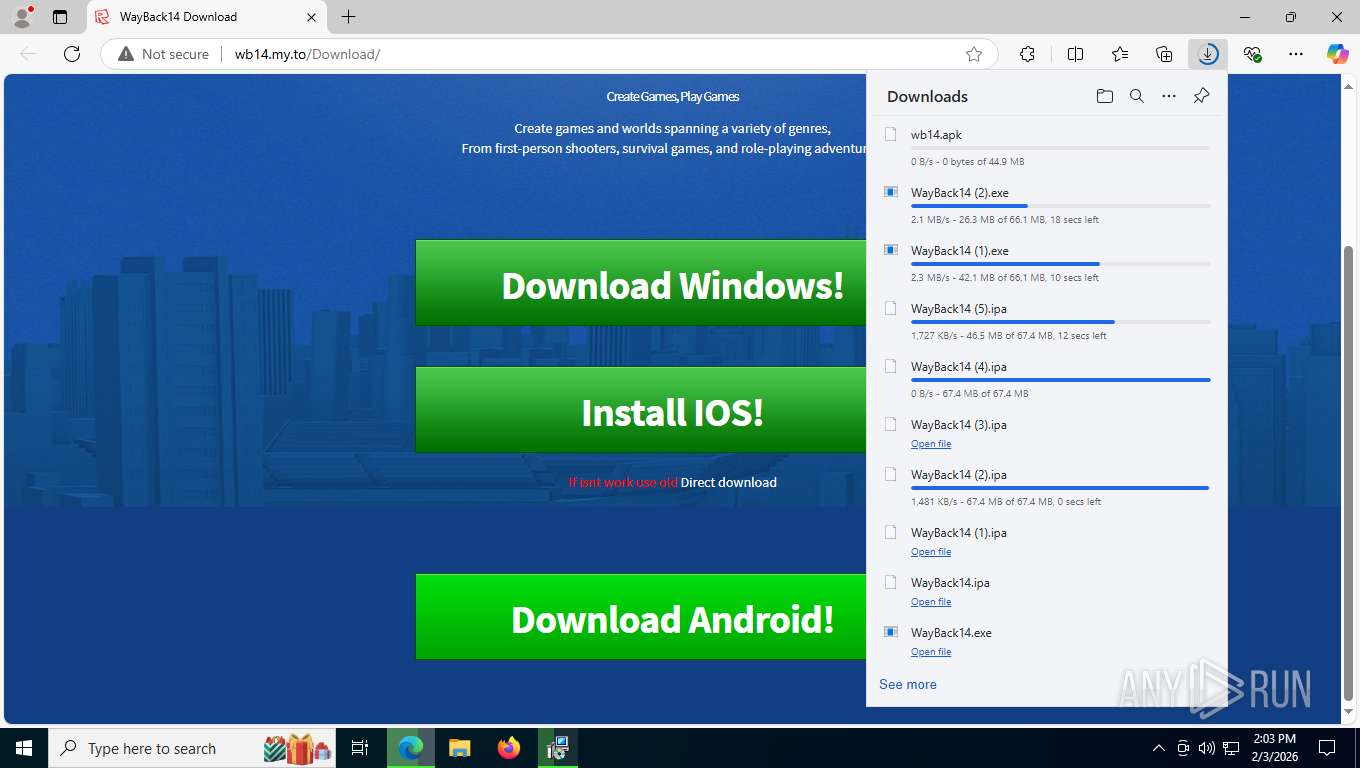The image size is (1360, 768).
Task: Open the Copilot icon
Action: [1337, 54]
